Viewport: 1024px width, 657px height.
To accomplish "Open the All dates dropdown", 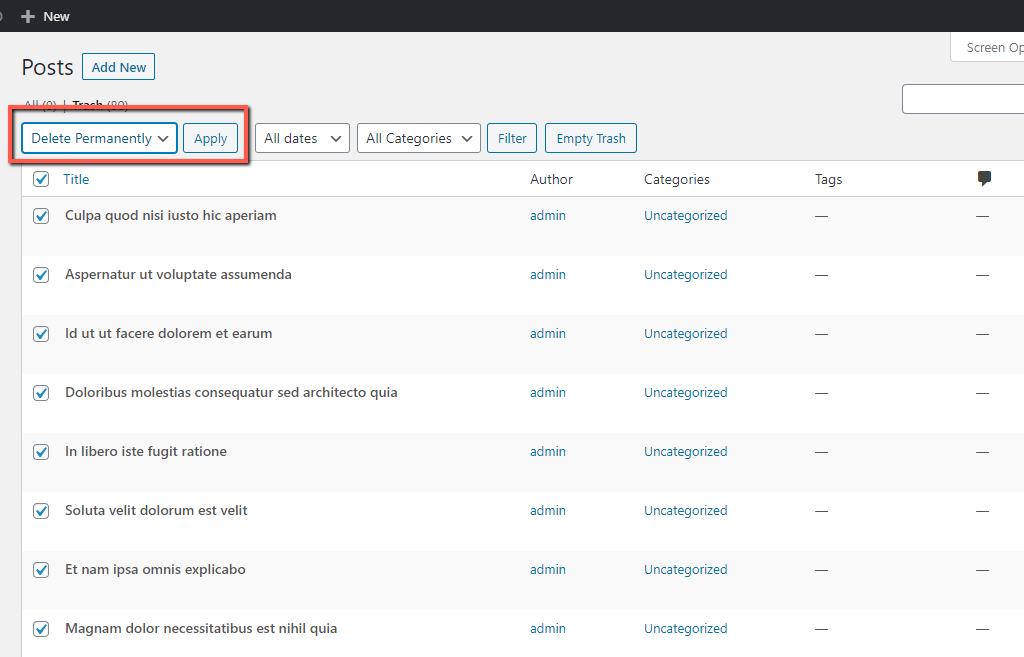I will coord(302,138).
